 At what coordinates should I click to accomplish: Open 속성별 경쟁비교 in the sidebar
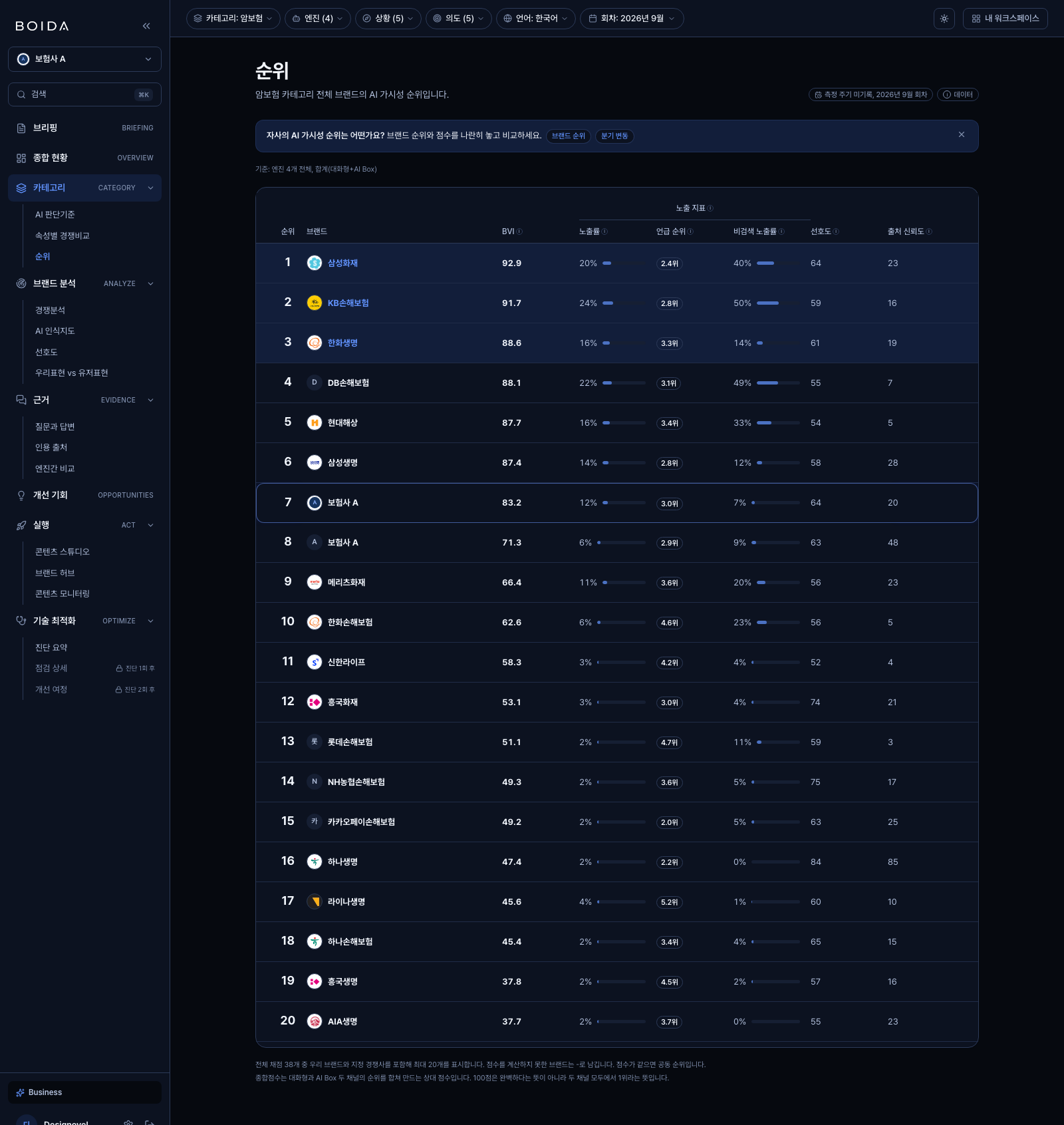click(63, 236)
